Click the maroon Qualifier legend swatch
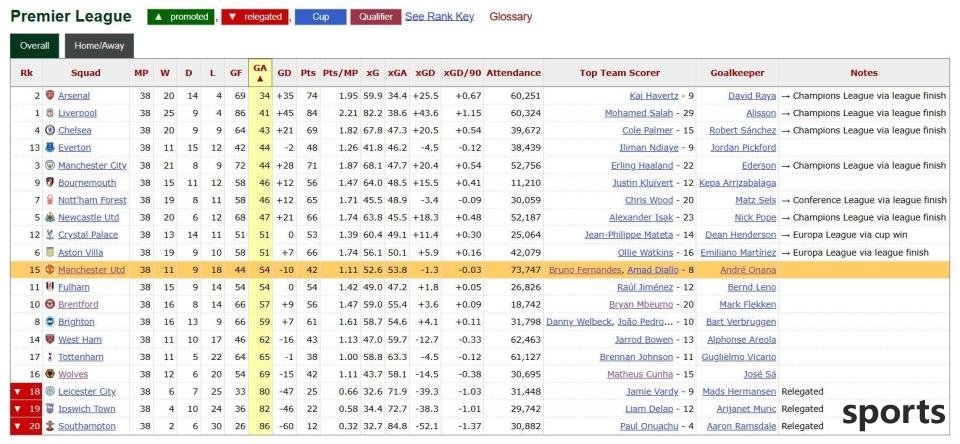 tap(376, 17)
